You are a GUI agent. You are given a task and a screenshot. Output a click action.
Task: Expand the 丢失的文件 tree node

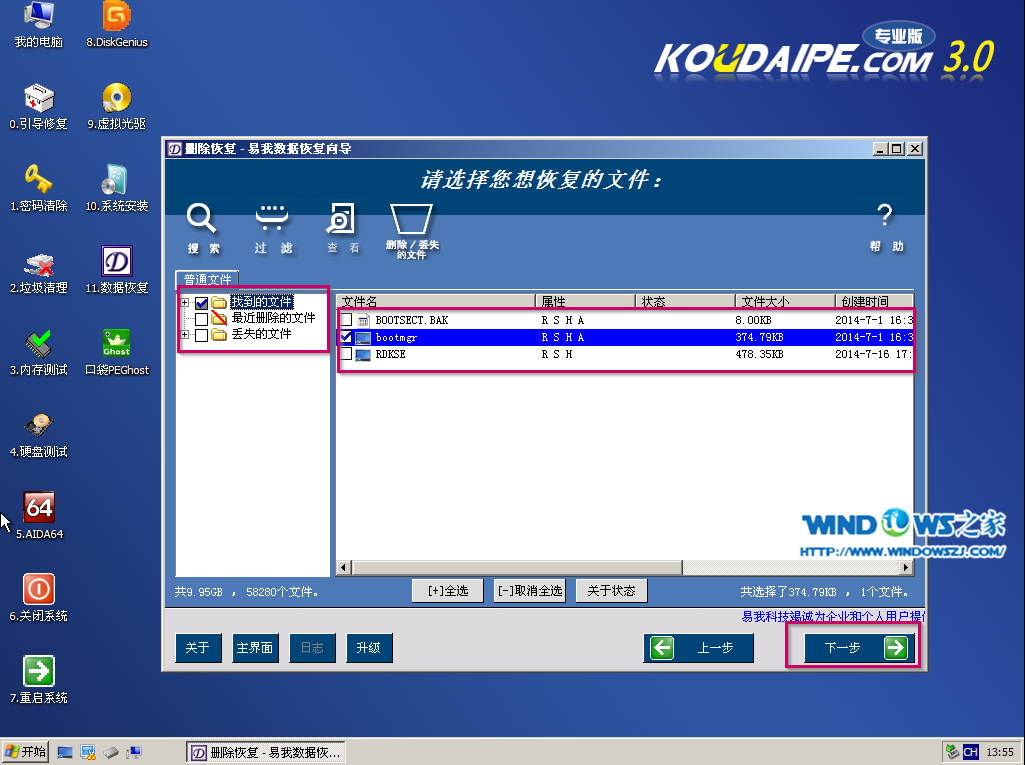point(185,335)
